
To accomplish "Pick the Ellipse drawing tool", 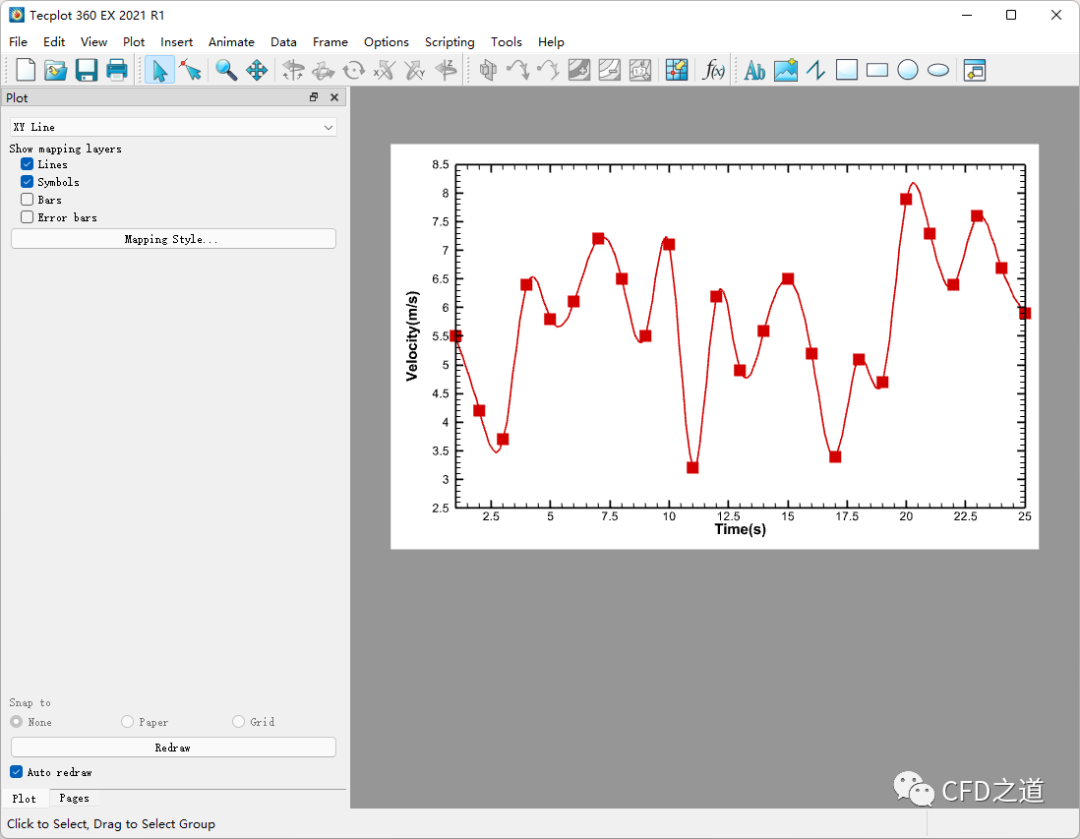I will [938, 70].
